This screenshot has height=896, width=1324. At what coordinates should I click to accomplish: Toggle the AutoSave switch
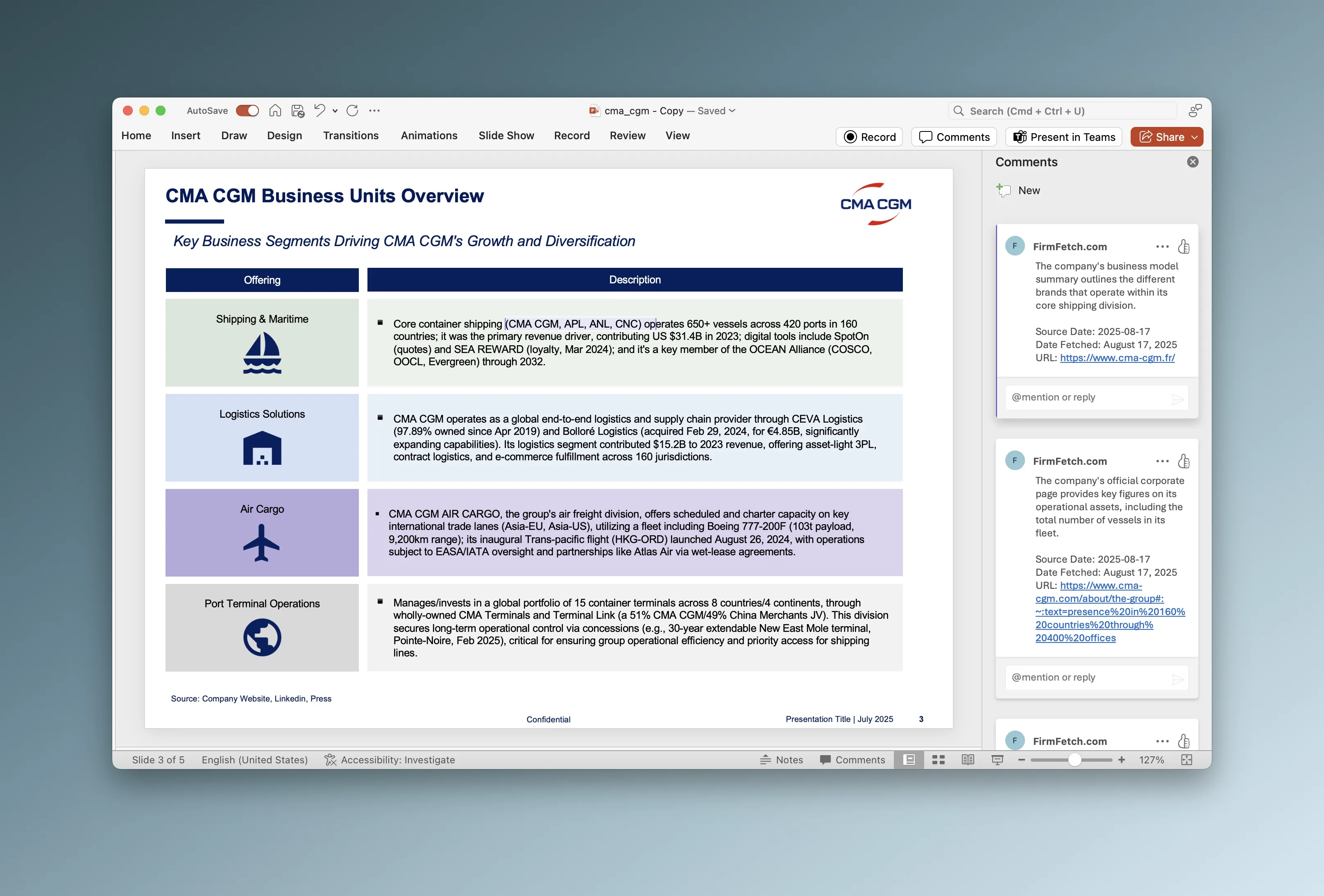247,111
